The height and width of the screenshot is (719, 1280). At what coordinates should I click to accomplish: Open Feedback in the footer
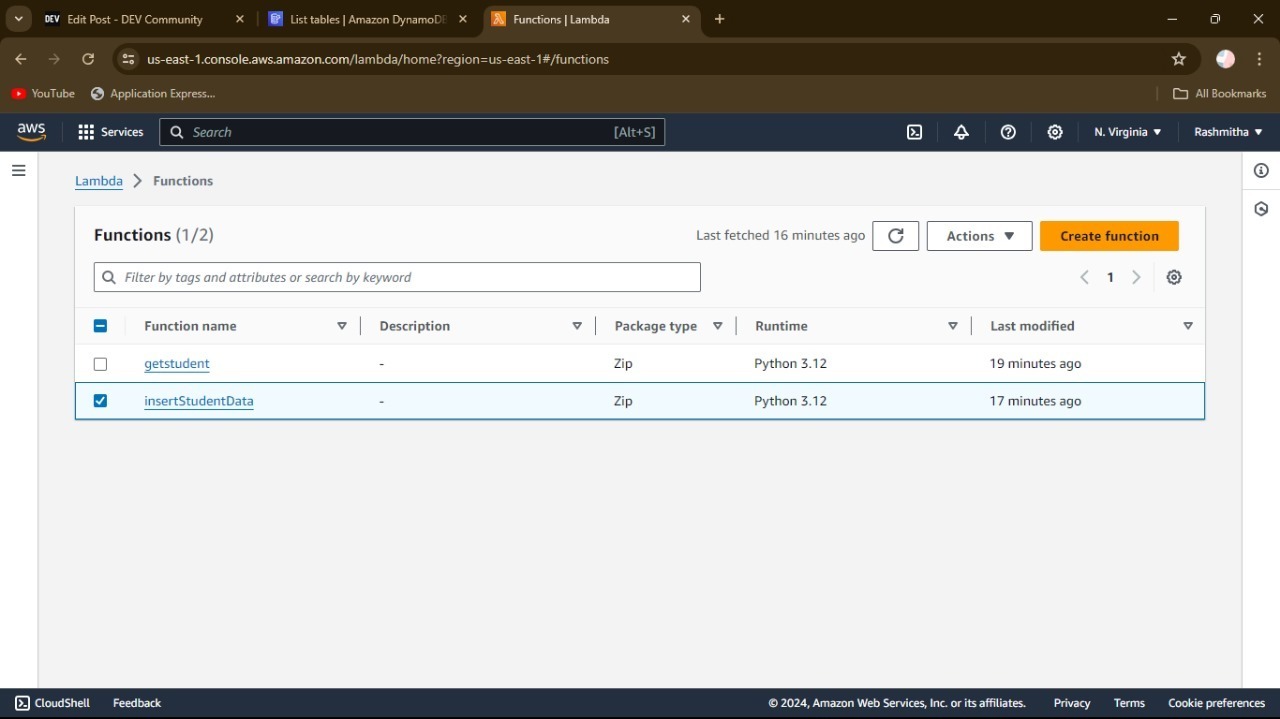click(x=137, y=703)
